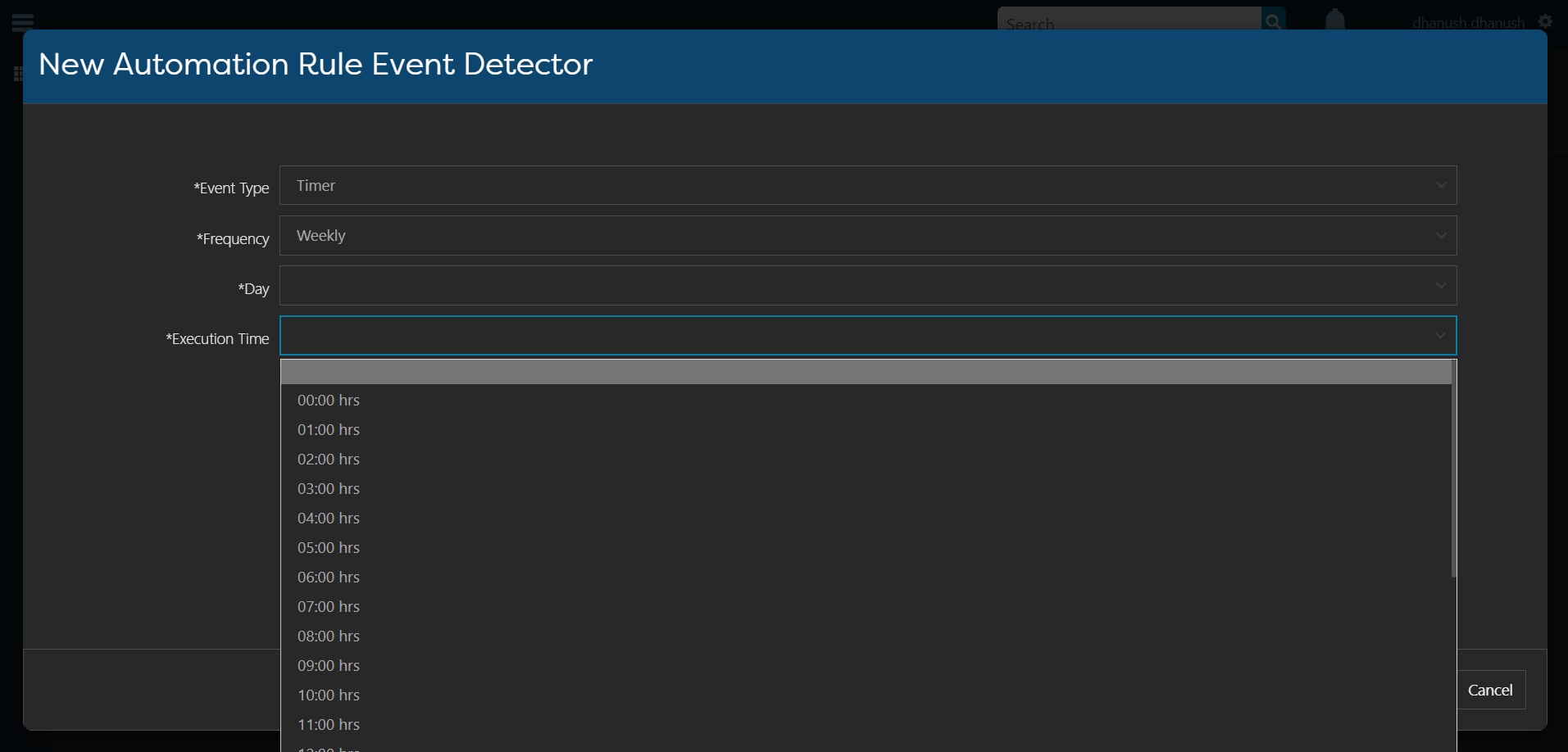Choose 08:00 hrs execution time
The height and width of the screenshot is (752, 1568).
coord(328,636)
